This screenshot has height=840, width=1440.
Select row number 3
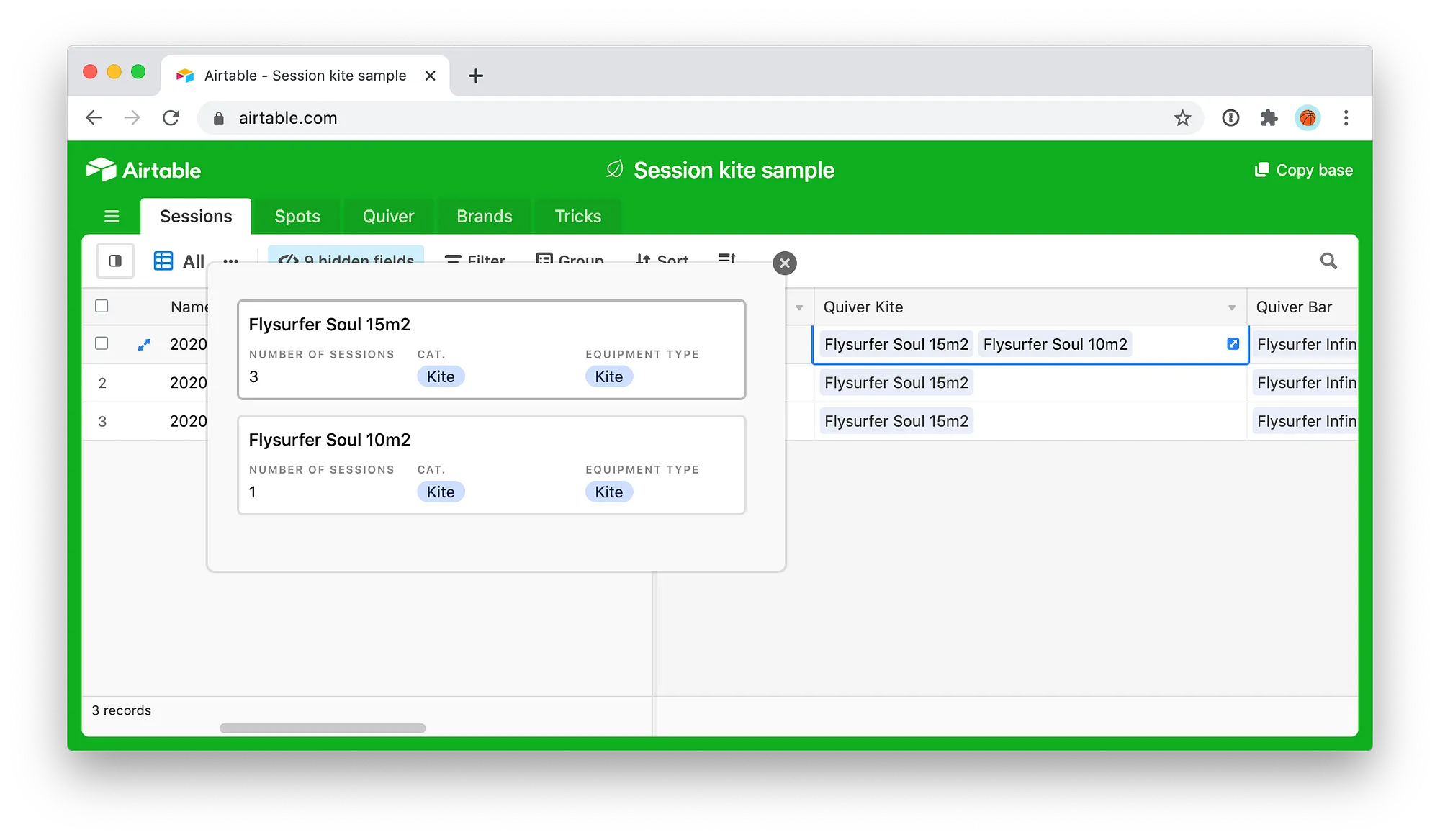click(102, 421)
